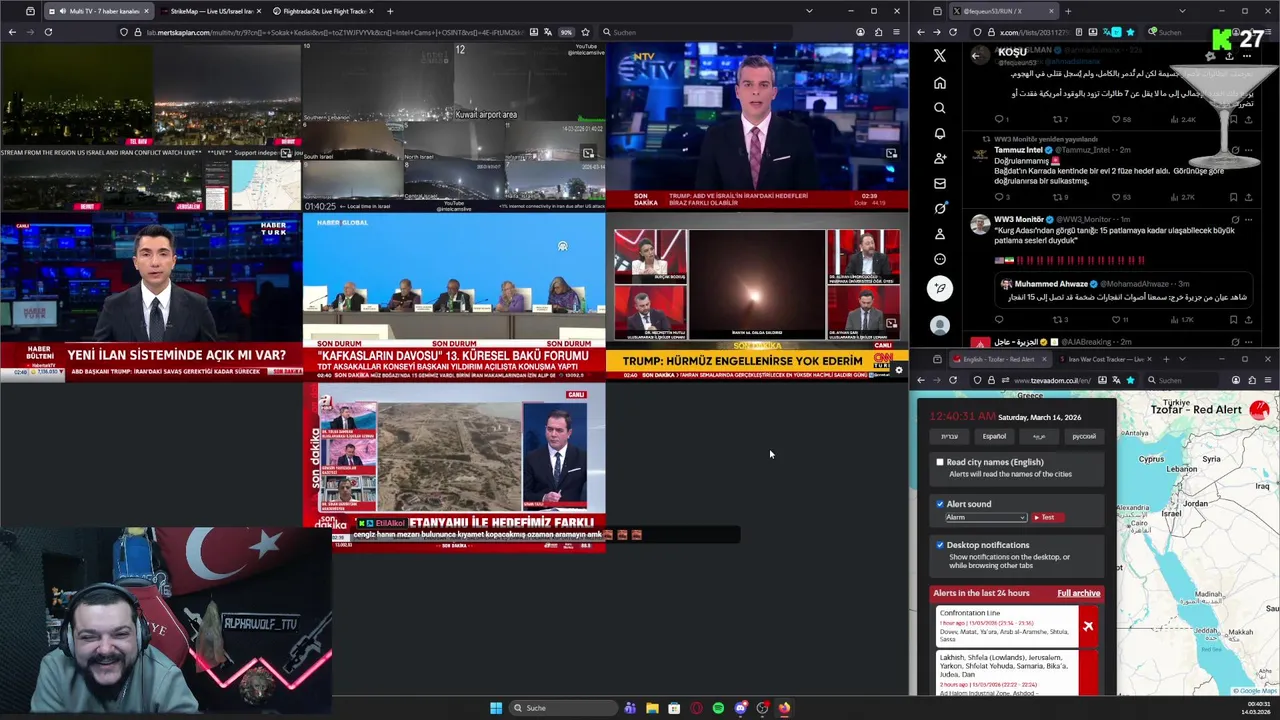Reload the Multi TV page

[x=48, y=32]
